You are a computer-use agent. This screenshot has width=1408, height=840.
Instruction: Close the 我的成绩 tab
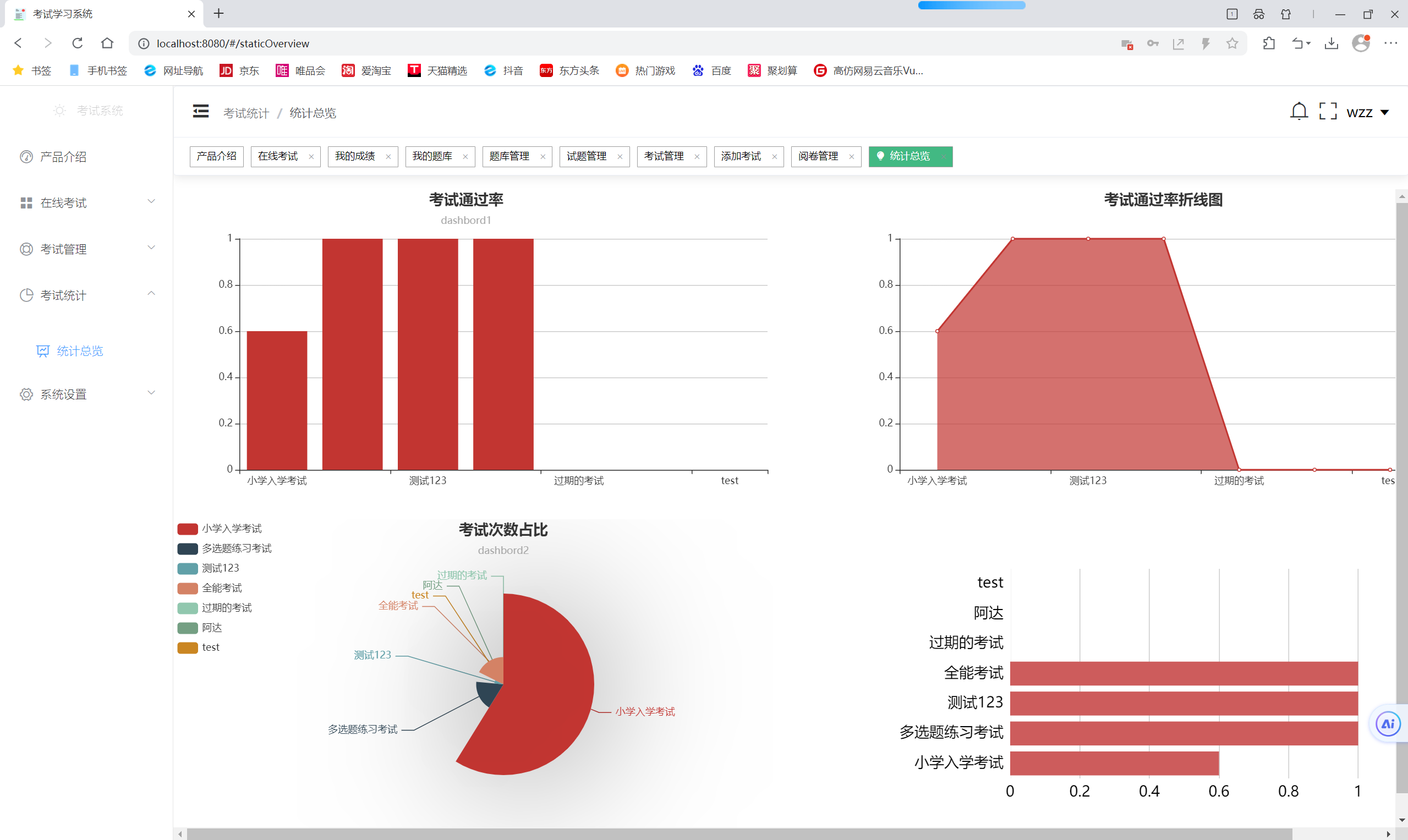(388, 157)
